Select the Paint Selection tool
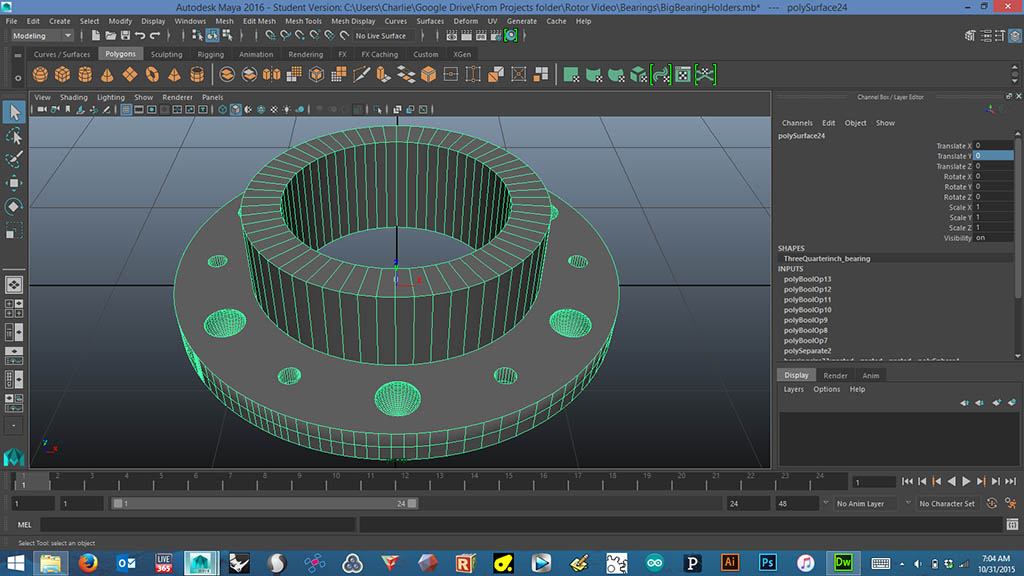The width and height of the screenshot is (1024, 576). click(x=14, y=159)
